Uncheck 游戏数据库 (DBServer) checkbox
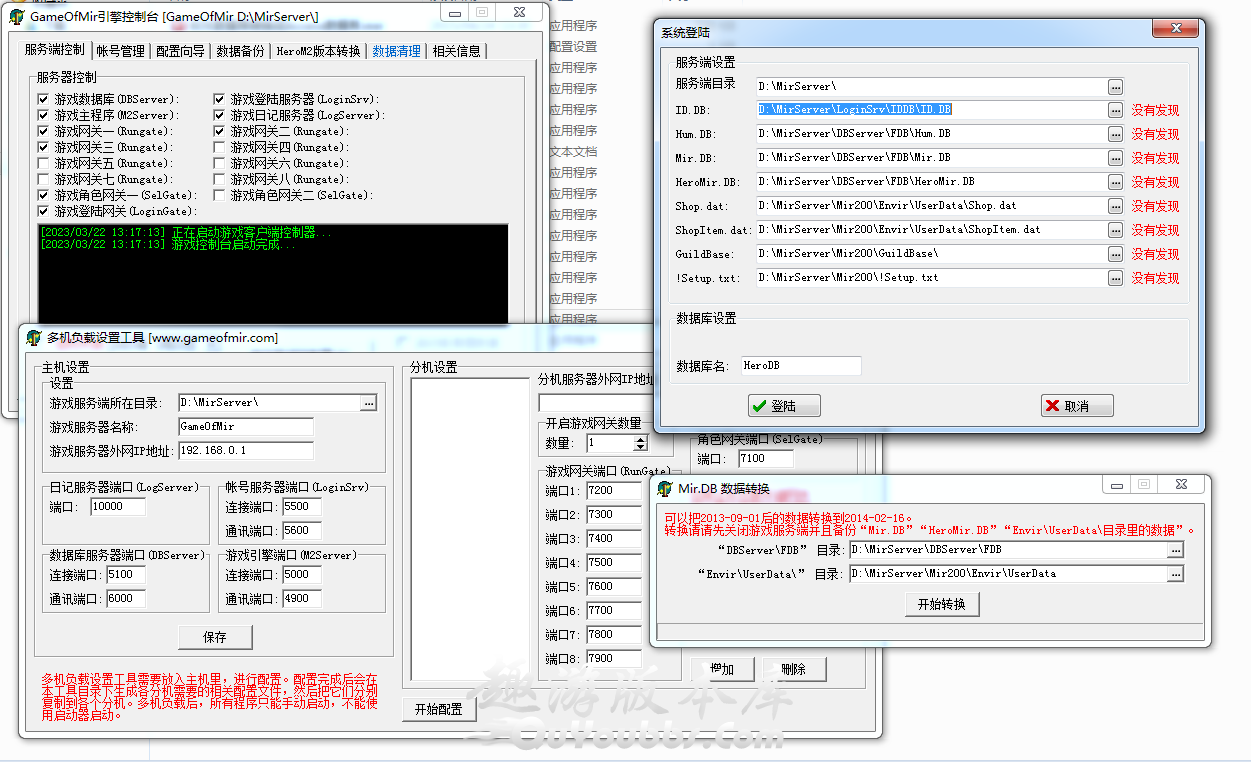Screen dimensions: 1251x762 tap(43, 99)
